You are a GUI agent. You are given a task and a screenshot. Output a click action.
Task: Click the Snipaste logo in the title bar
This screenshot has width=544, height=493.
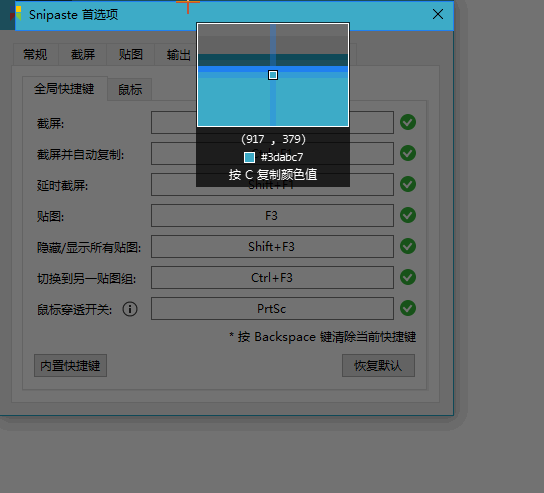coord(16,13)
